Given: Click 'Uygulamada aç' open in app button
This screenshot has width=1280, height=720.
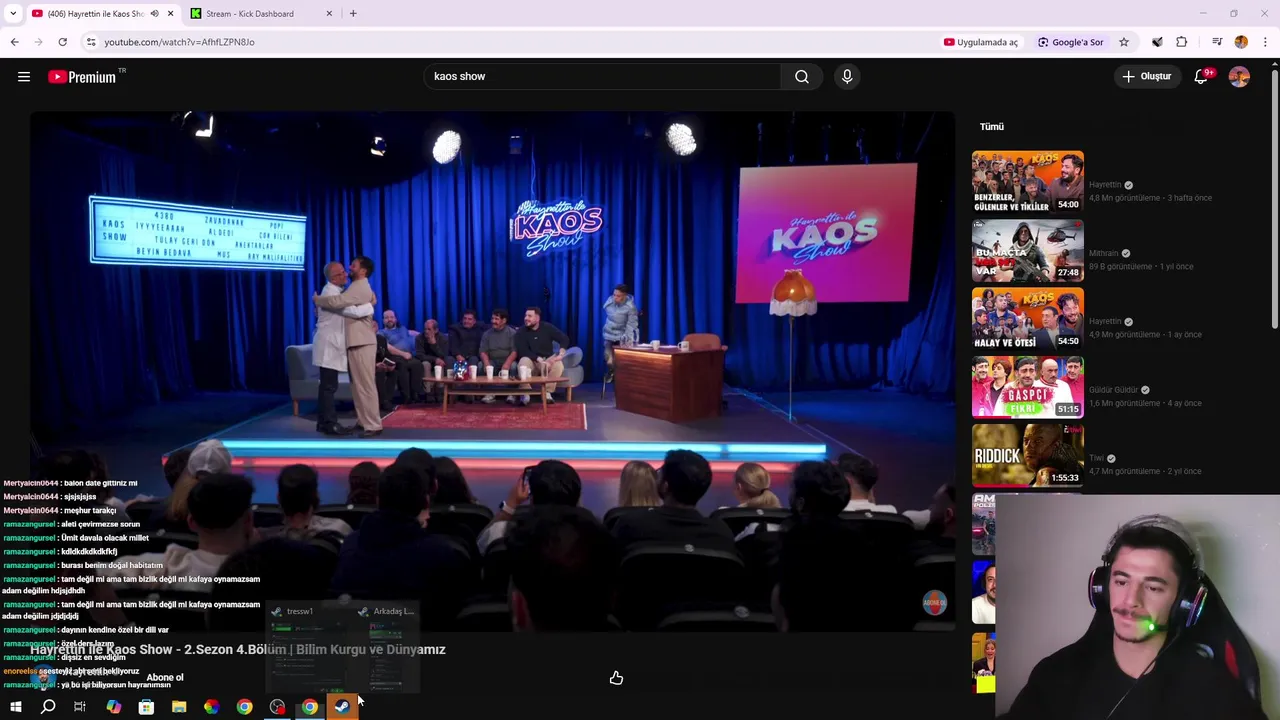Looking at the screenshot, I should tap(980, 42).
